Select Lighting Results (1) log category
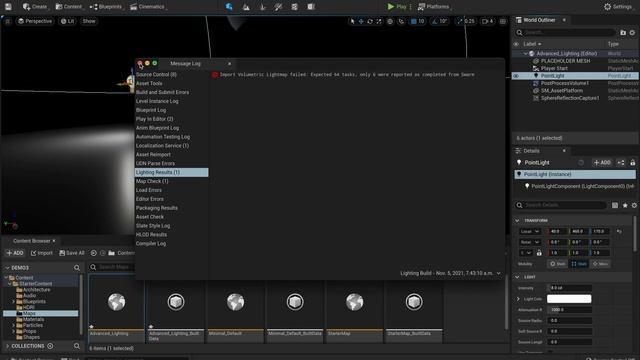 point(171,172)
